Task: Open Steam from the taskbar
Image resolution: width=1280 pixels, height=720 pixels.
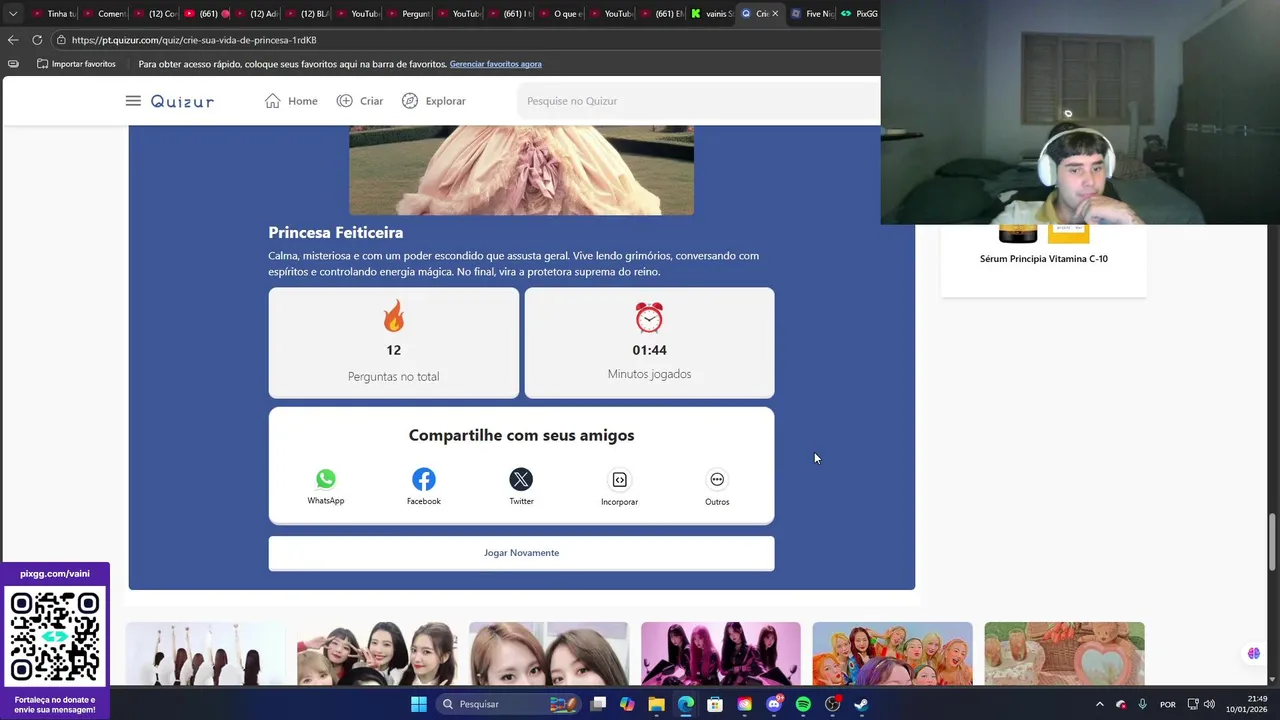Action: [861, 704]
